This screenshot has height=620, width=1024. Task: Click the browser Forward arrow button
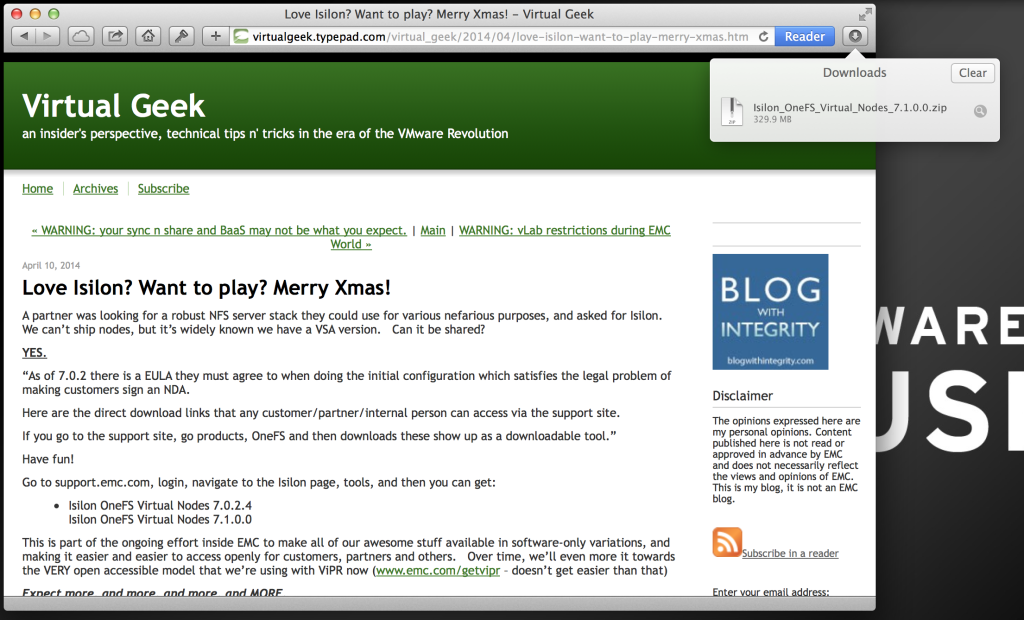[48, 37]
